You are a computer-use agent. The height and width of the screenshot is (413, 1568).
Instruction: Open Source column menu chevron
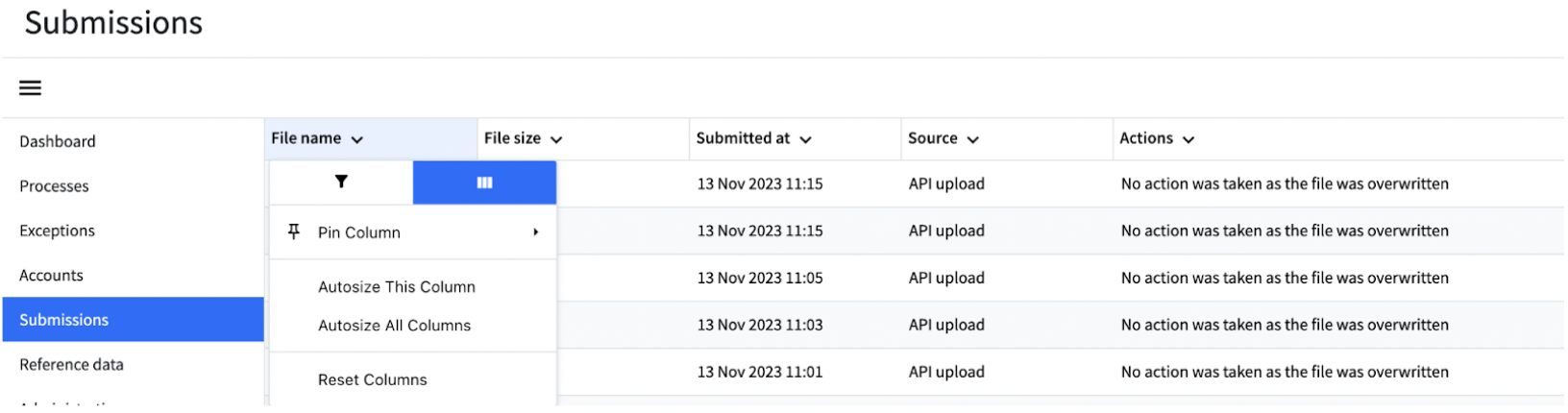pyautogui.click(x=972, y=139)
